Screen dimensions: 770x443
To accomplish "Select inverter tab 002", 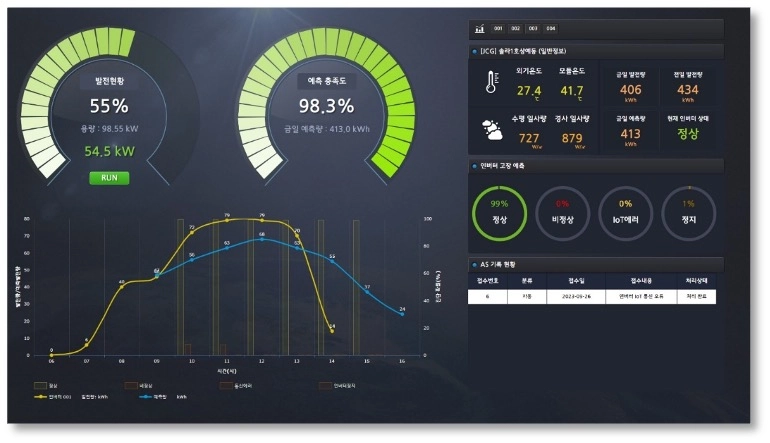I will point(515,28).
